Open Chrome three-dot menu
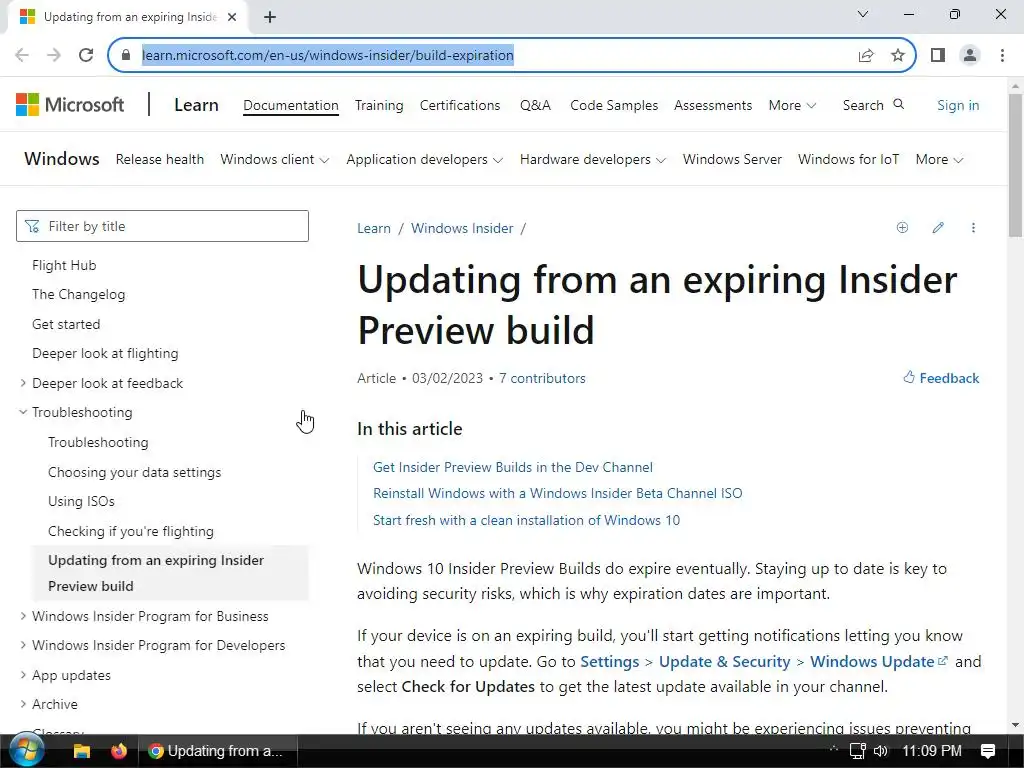This screenshot has height=768, width=1024. [x=1002, y=55]
